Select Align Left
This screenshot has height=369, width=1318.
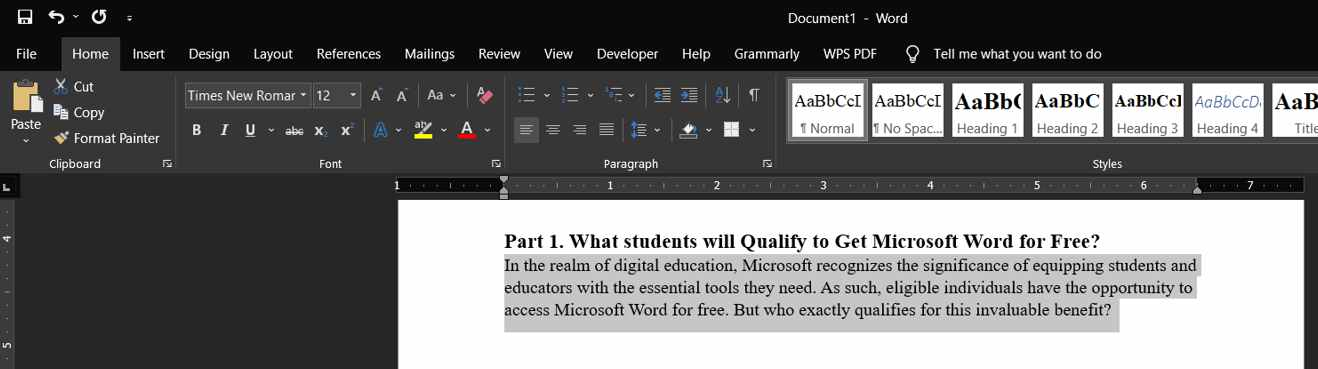click(526, 130)
